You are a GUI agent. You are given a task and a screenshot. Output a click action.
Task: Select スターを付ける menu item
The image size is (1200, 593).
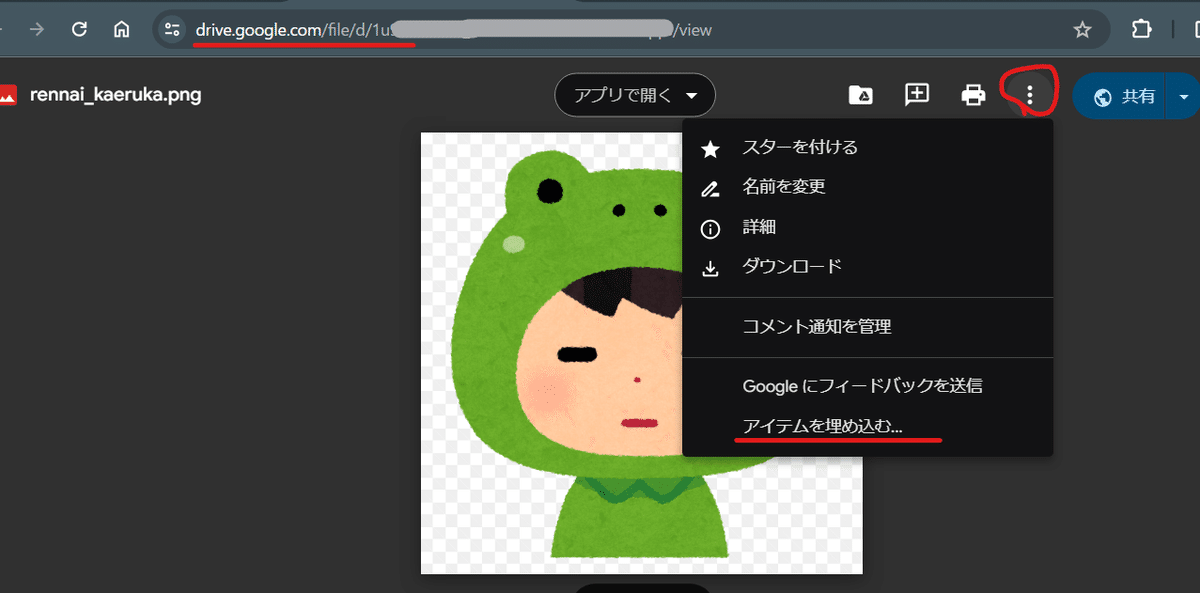[867, 148]
